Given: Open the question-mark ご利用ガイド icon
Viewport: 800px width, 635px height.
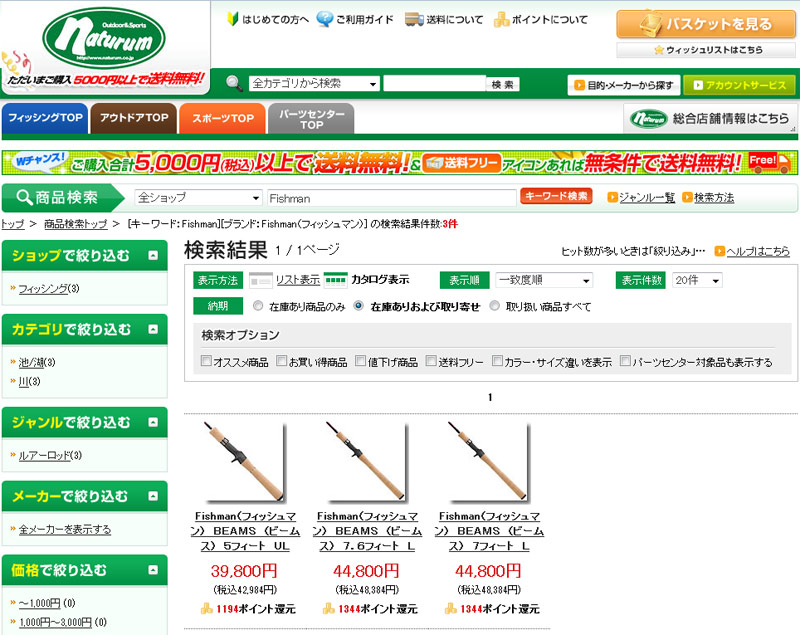Looking at the screenshot, I should (x=324, y=19).
